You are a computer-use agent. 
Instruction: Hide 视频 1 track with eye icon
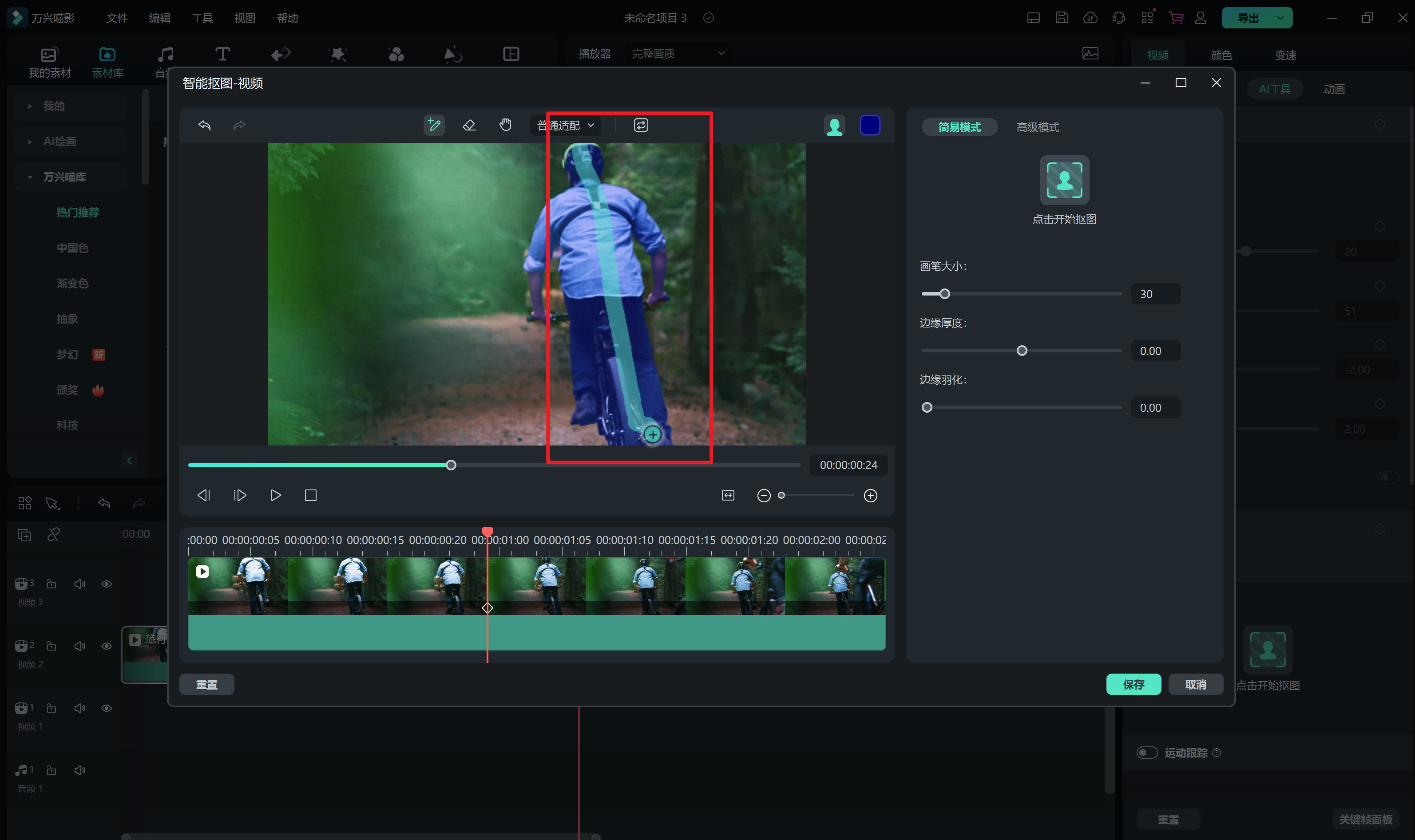107,708
